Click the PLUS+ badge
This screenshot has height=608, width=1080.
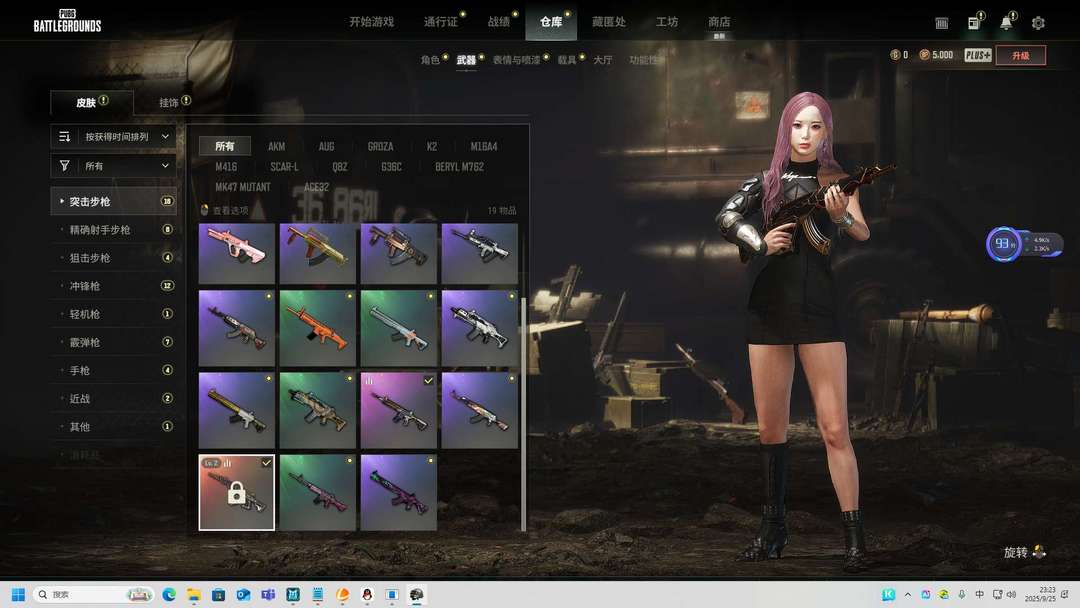[977, 55]
